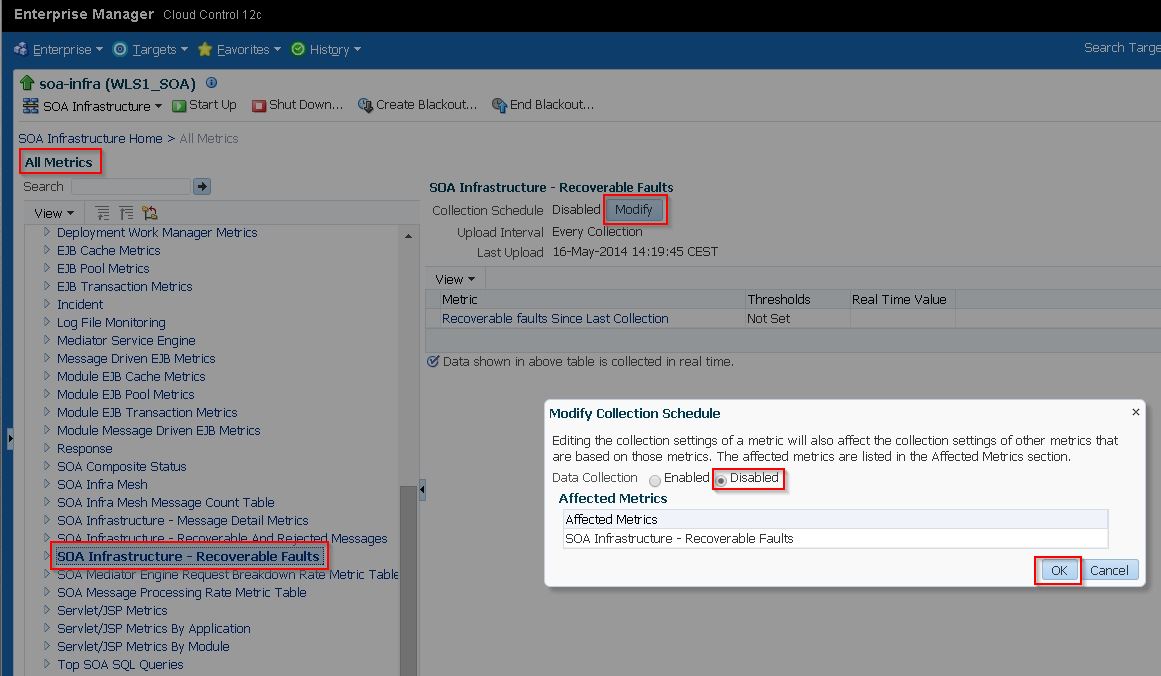Open the SOA Infrastructure dropdown menu
Image resolution: width=1161 pixels, height=676 pixels.
[91, 106]
